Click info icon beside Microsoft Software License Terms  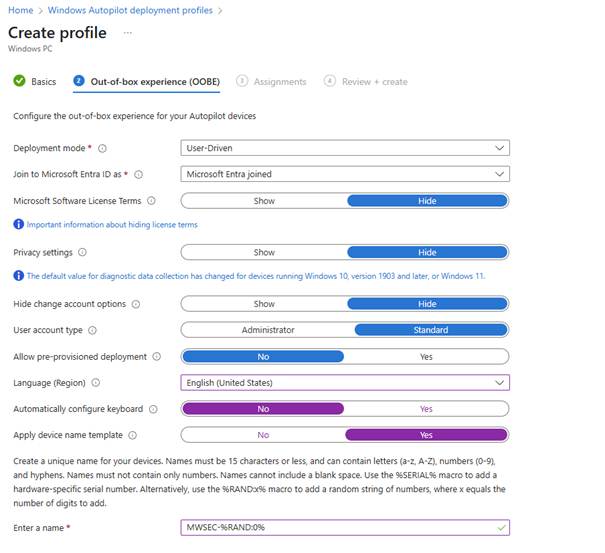point(151,200)
